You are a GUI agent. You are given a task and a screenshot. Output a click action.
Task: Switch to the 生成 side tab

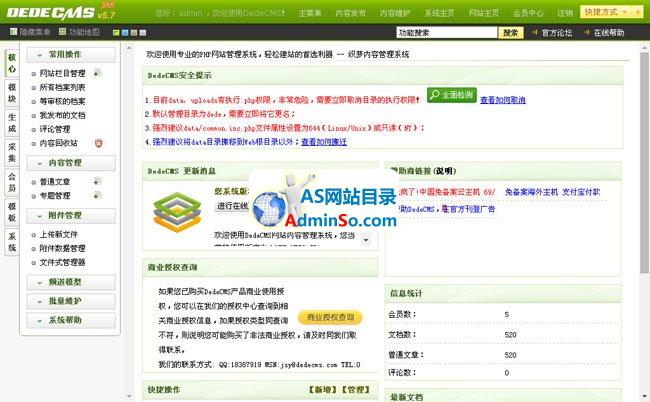[12, 123]
